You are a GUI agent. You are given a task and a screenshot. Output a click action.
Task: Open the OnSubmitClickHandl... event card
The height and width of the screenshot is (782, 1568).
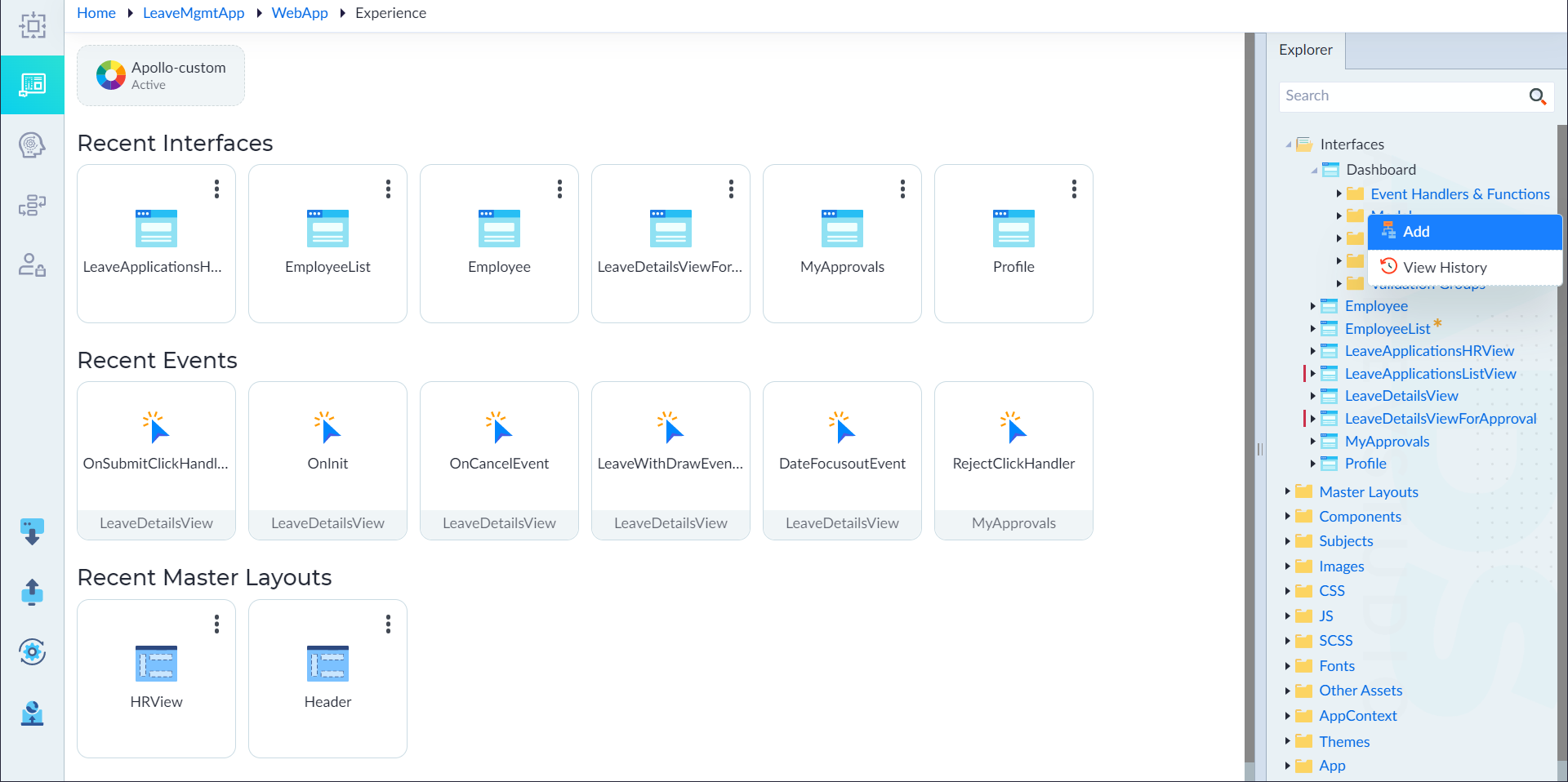click(x=156, y=460)
